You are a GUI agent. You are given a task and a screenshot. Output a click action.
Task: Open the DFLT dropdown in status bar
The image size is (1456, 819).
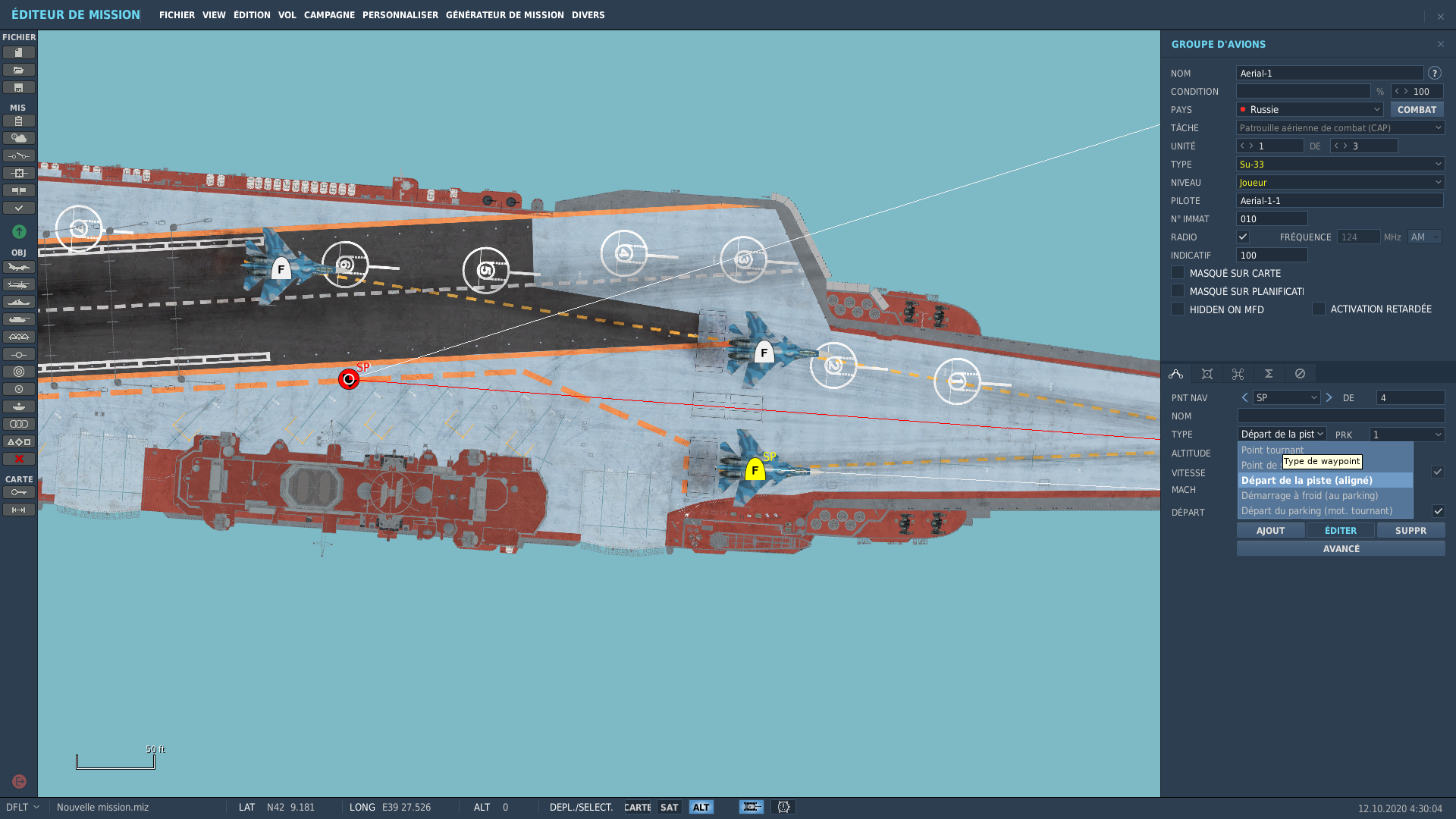pos(22,807)
